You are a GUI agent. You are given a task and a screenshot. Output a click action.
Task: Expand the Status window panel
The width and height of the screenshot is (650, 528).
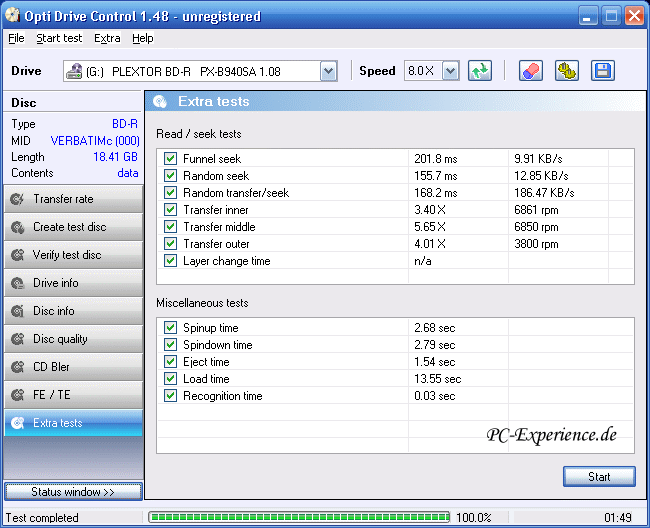(72, 492)
